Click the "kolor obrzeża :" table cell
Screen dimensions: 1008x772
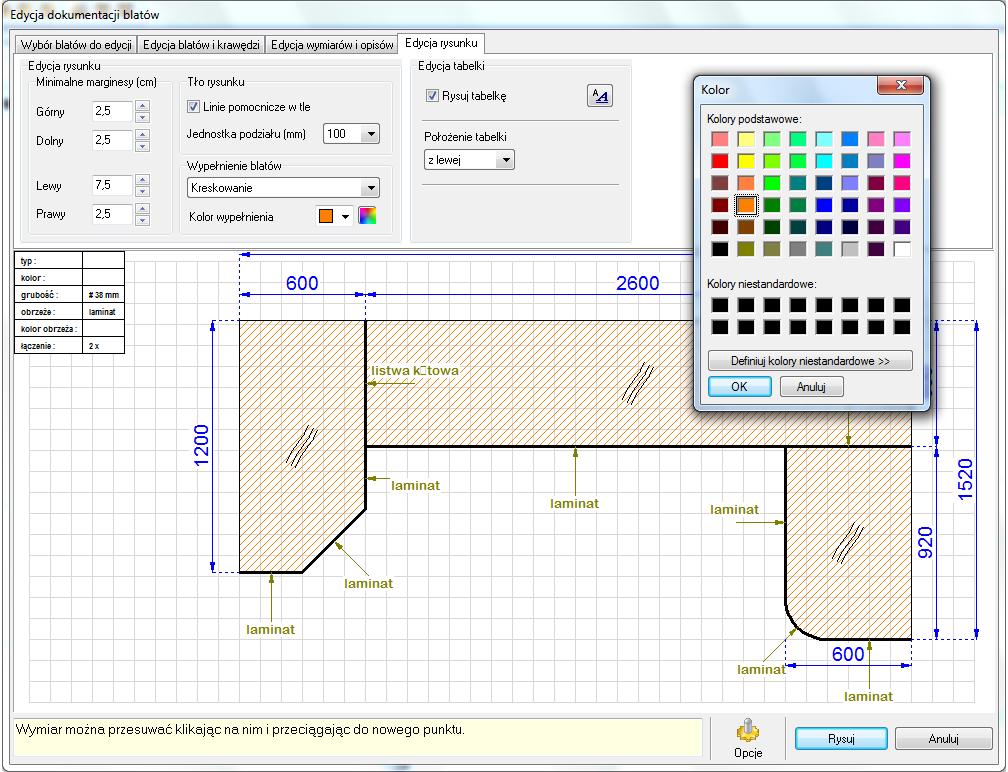coord(49,329)
